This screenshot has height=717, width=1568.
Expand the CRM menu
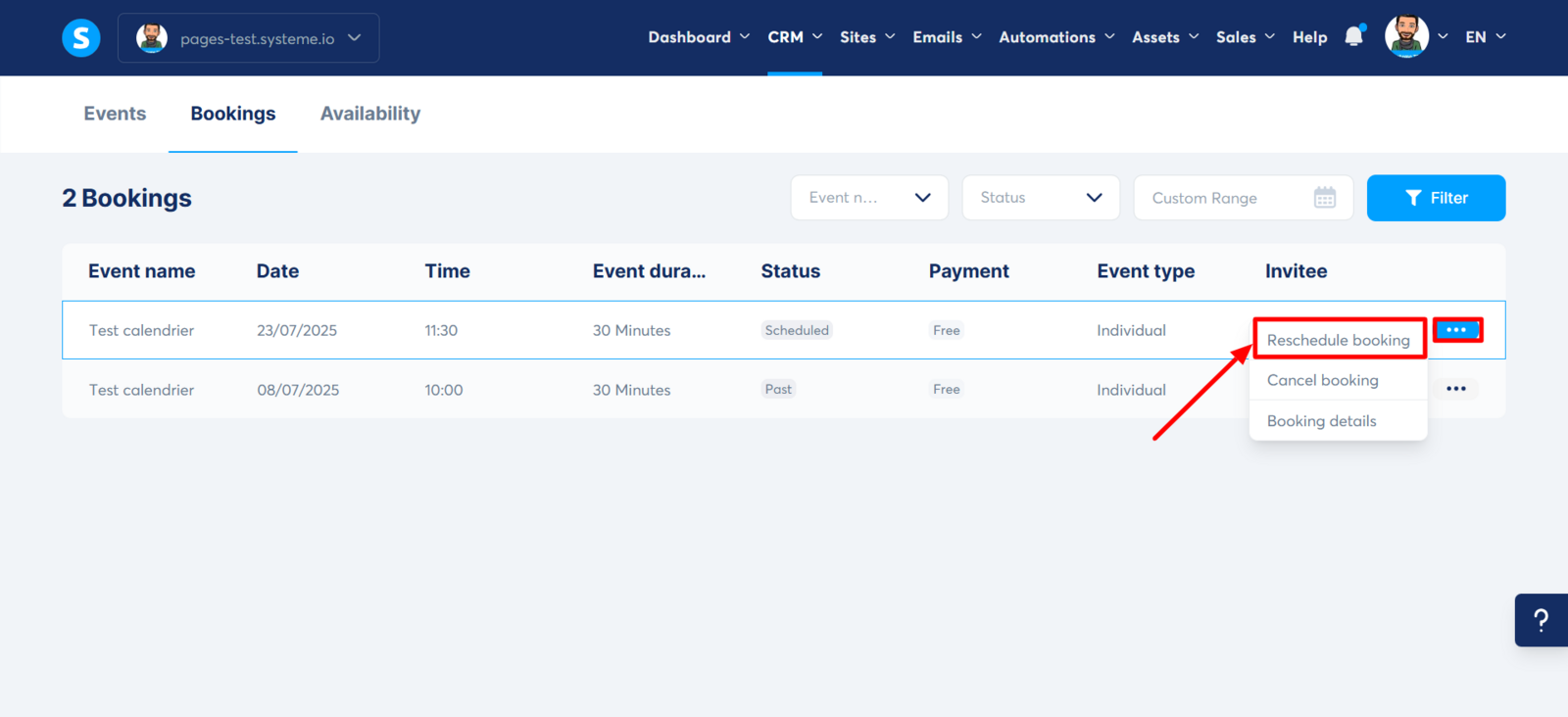tap(795, 37)
